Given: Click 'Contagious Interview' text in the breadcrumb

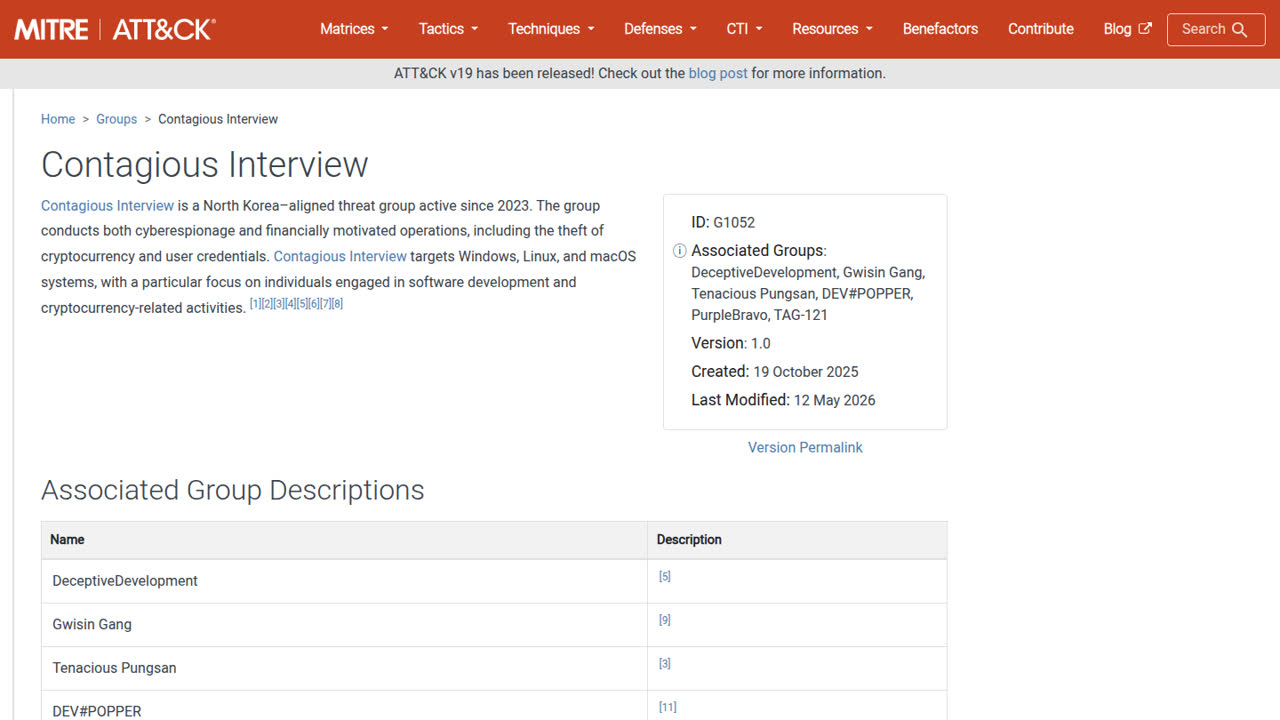Looking at the screenshot, I should [218, 119].
